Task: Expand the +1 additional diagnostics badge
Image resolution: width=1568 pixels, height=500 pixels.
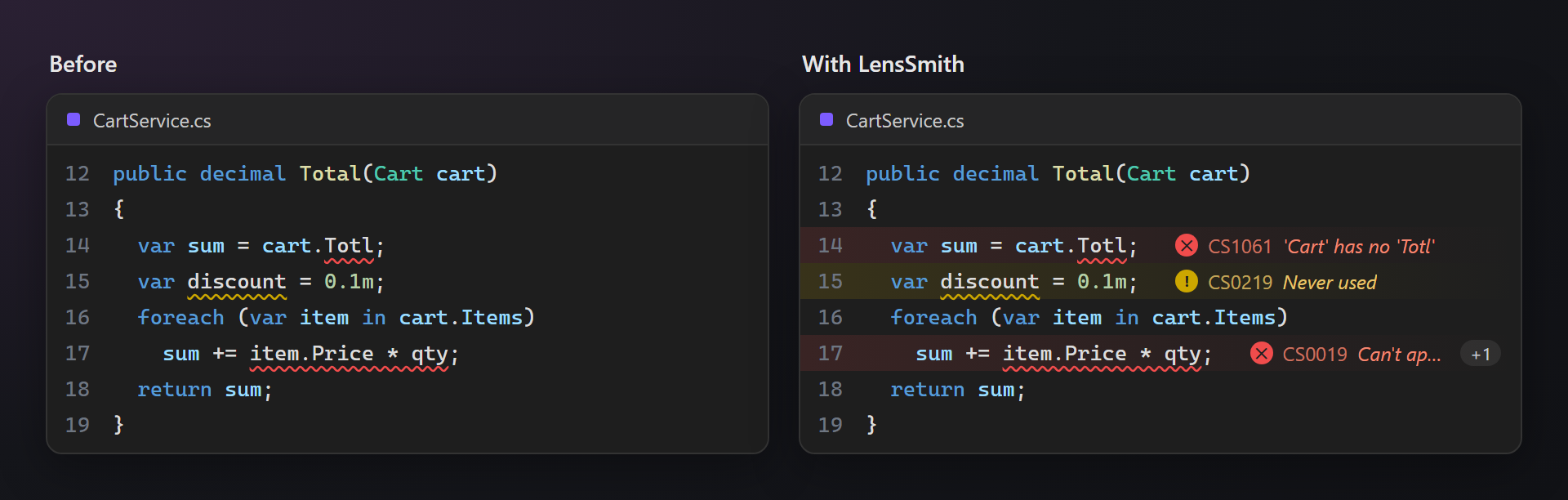Action: (x=1481, y=354)
